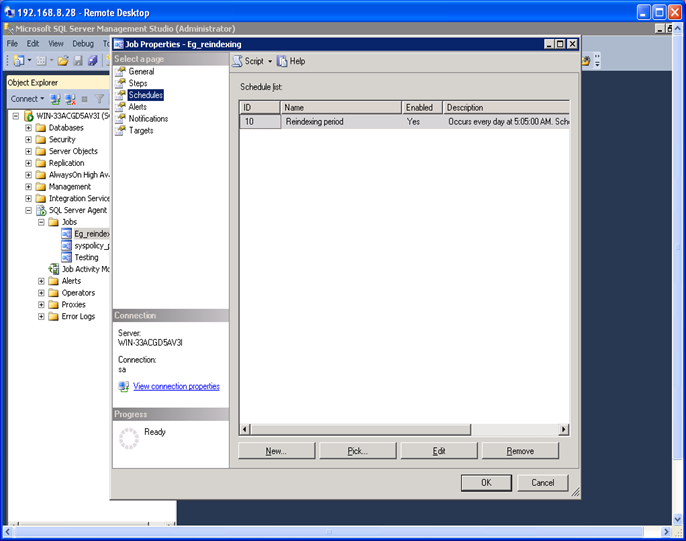Confirm with the OK button

486,482
